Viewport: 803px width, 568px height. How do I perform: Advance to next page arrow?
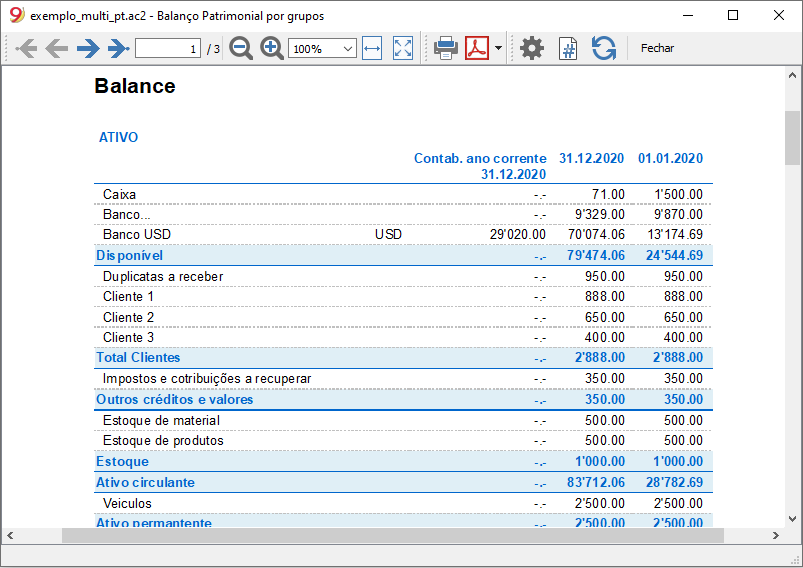(x=88, y=49)
